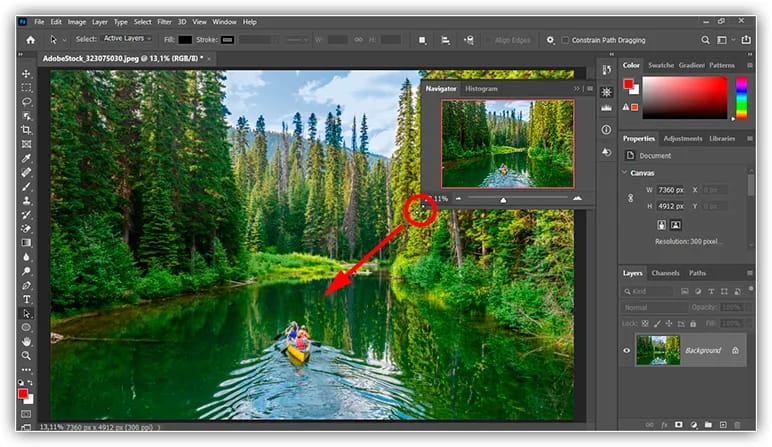
Task: Select the Frame tool
Action: [27, 144]
